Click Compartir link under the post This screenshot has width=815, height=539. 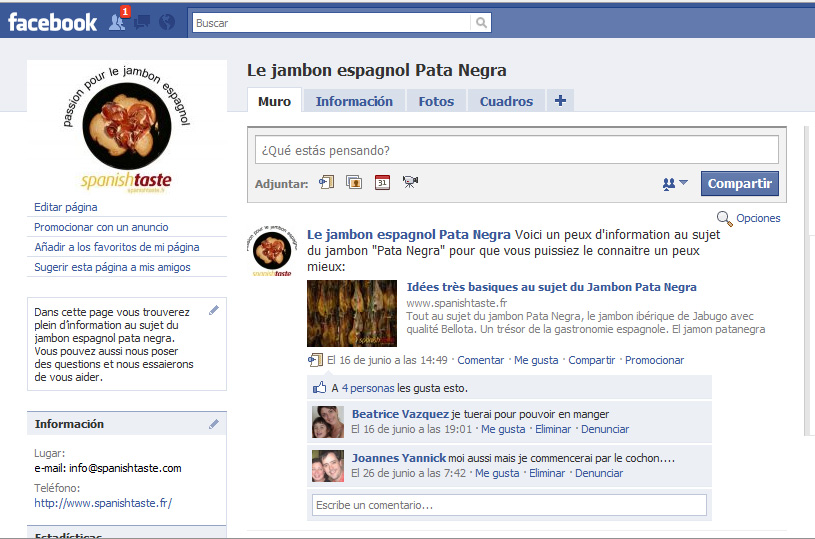[591, 360]
